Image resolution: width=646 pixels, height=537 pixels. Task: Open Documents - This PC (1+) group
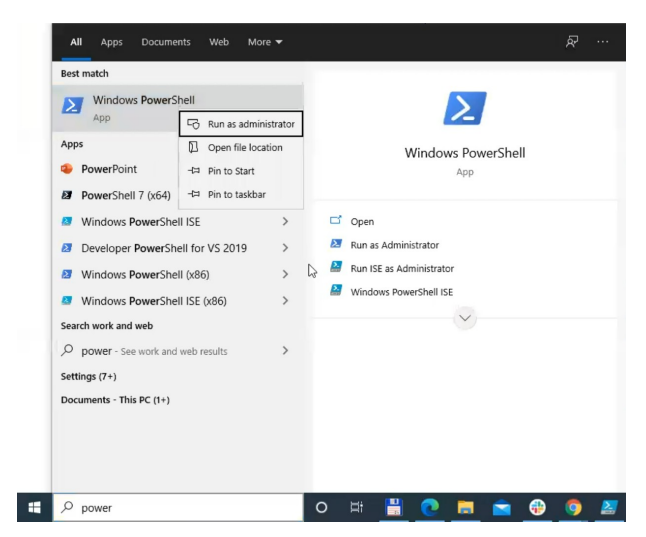115,400
